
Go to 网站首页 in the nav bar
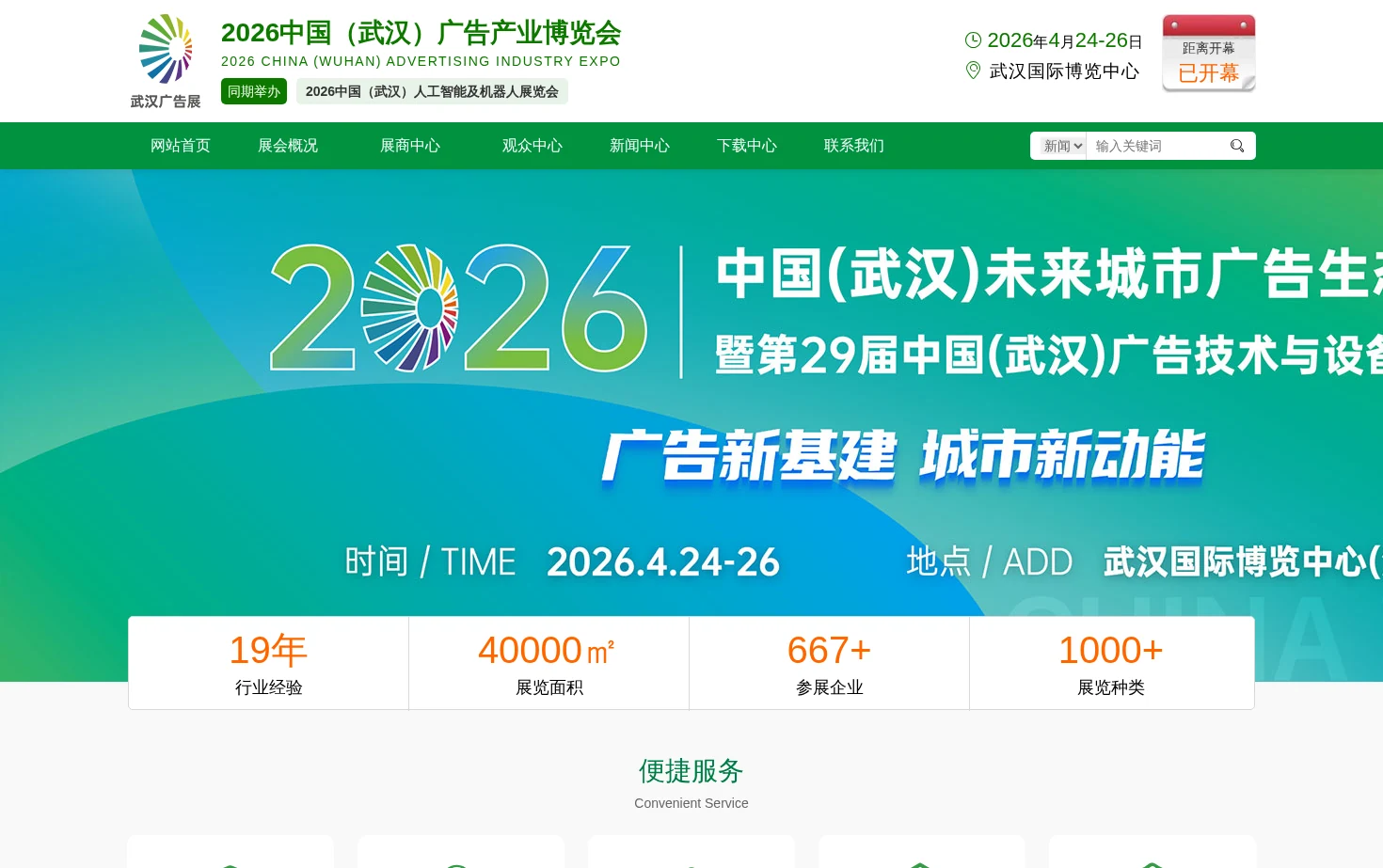181,146
